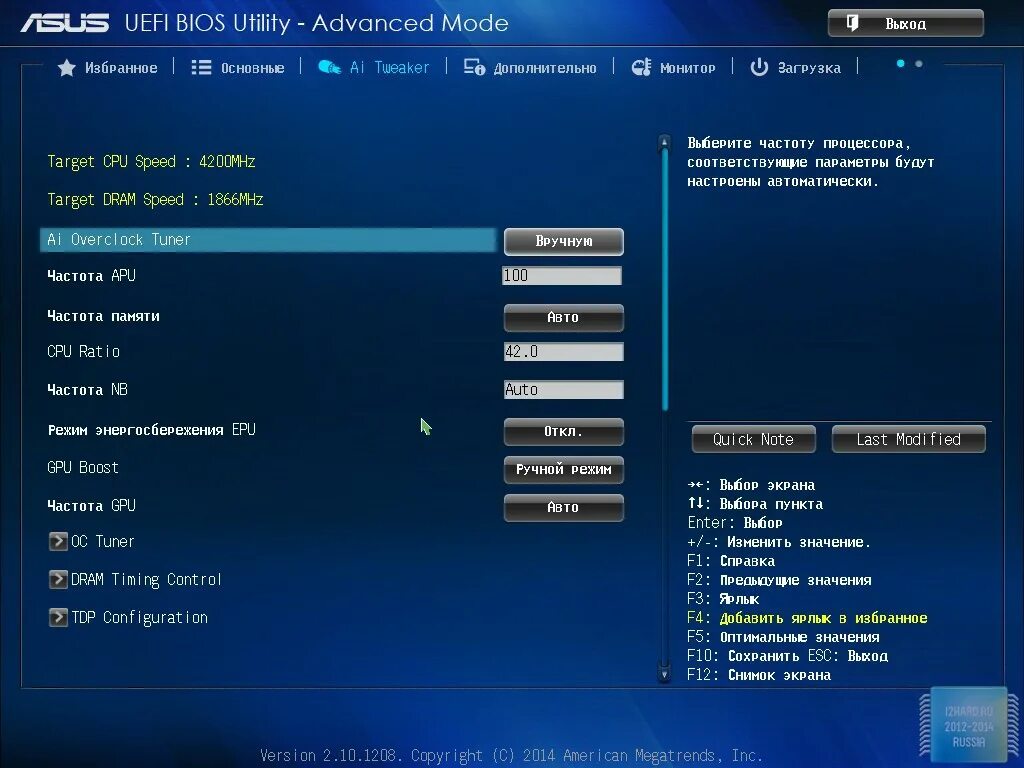The image size is (1024, 768).
Task: Click the CPU Ratio field showing 42.0
Action: (x=564, y=351)
